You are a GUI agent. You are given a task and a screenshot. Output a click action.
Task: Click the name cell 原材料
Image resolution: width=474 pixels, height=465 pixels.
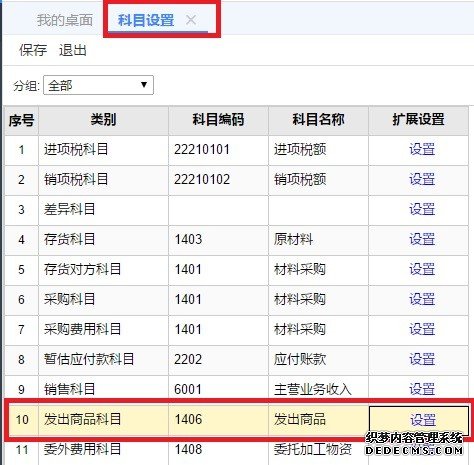click(318, 240)
